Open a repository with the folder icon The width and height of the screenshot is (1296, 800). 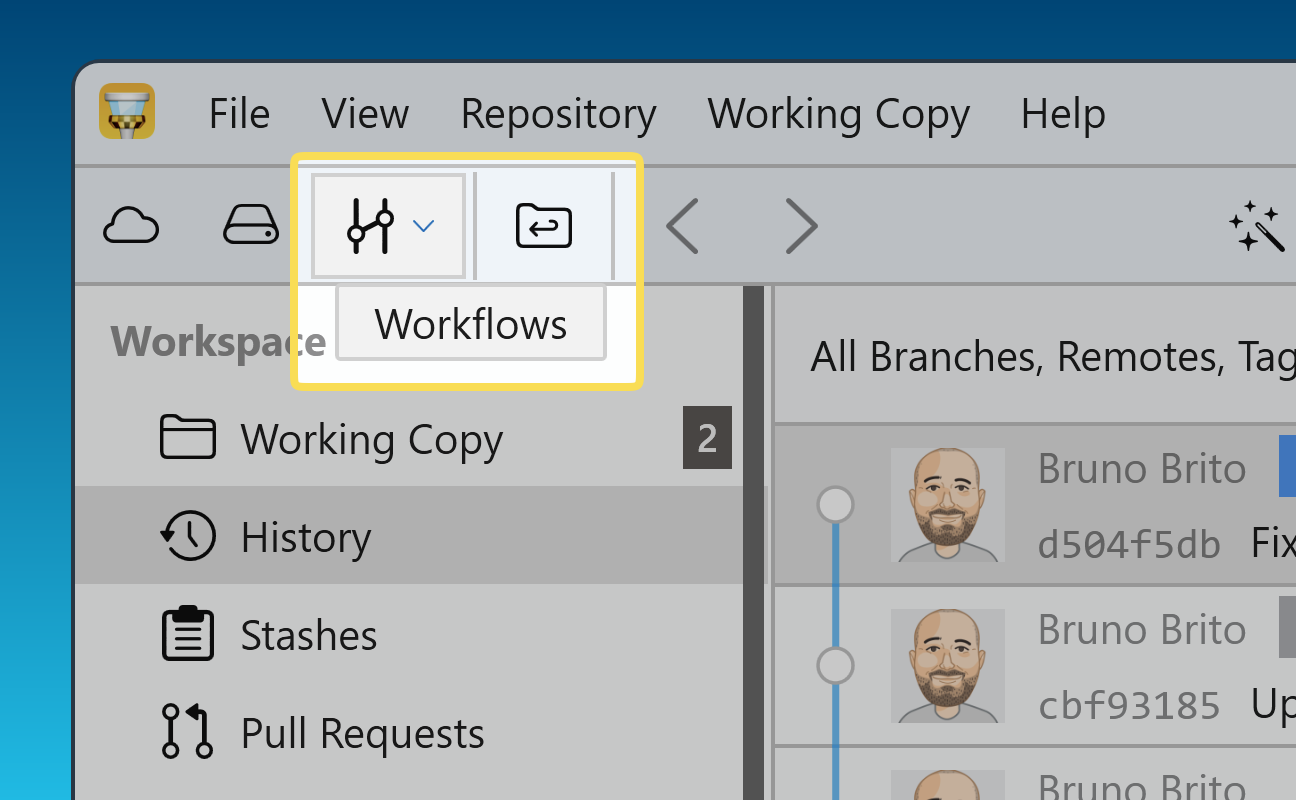(542, 225)
